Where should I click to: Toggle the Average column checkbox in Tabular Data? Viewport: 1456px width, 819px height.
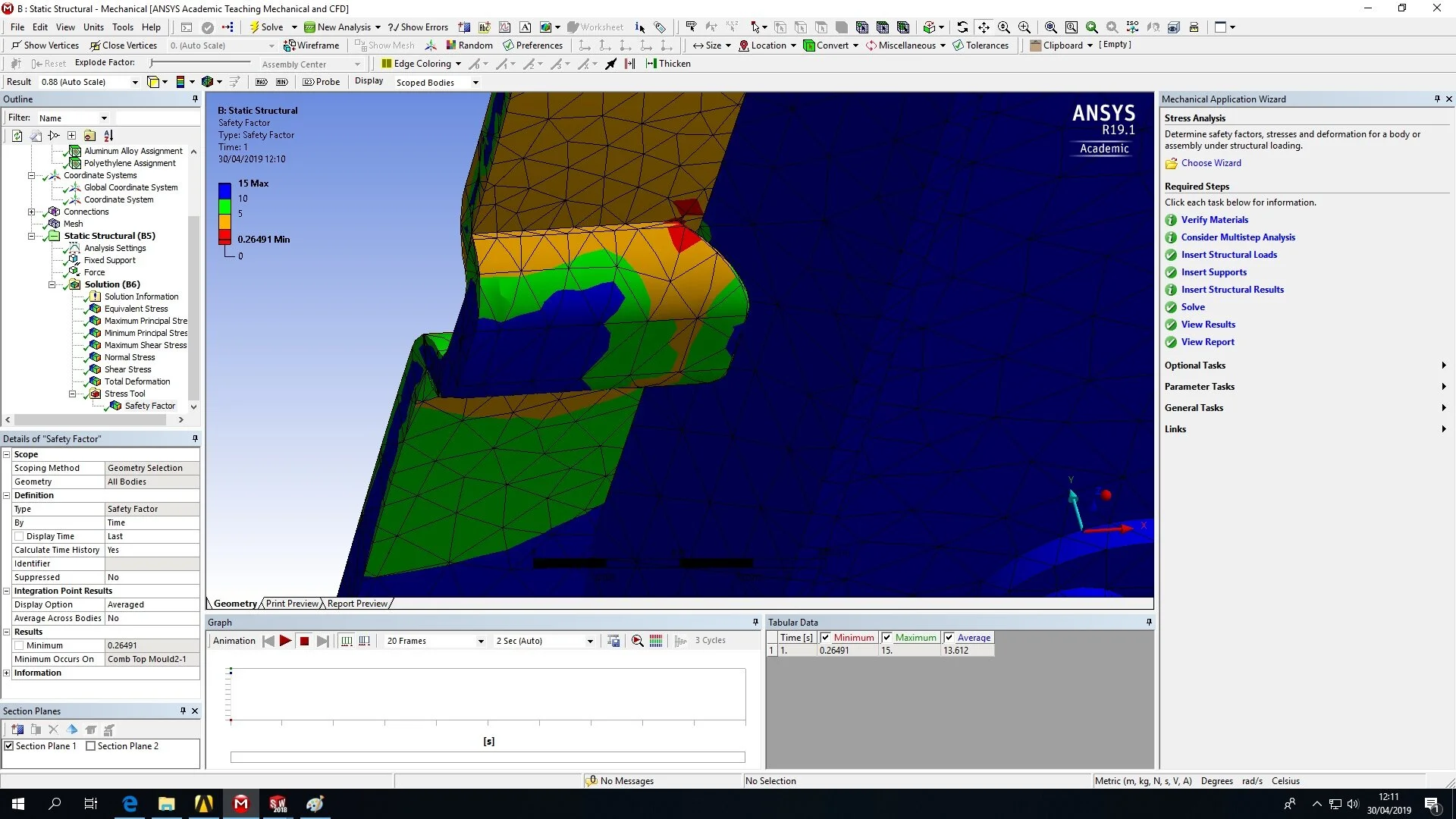tap(949, 638)
